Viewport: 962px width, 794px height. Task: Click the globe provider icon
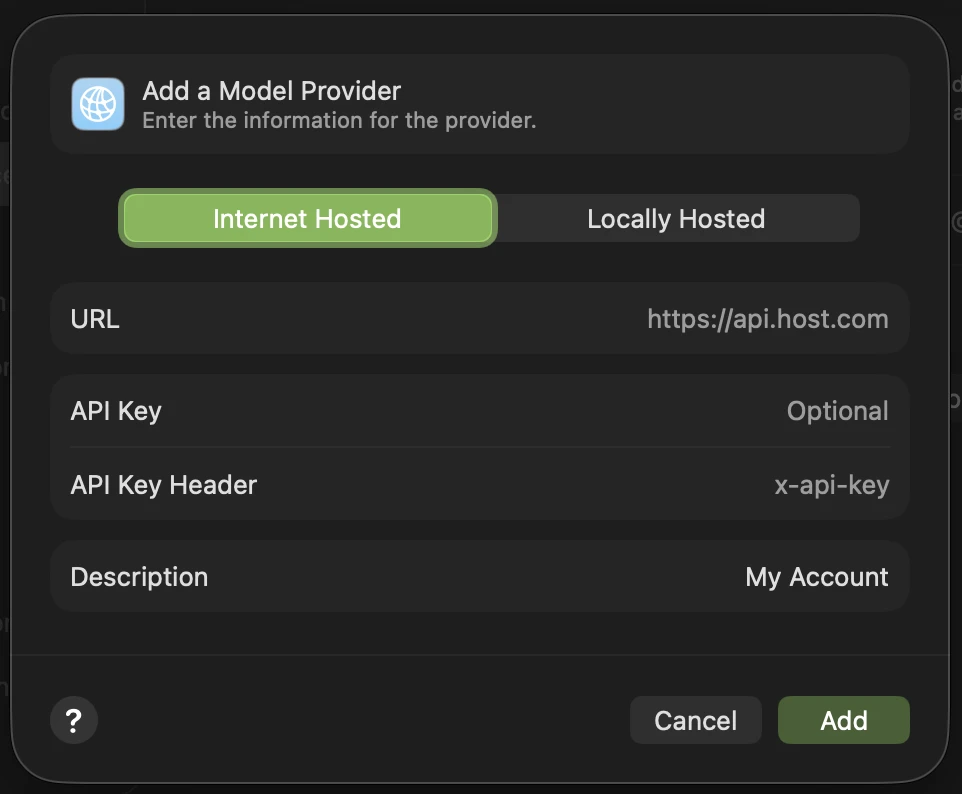point(98,104)
